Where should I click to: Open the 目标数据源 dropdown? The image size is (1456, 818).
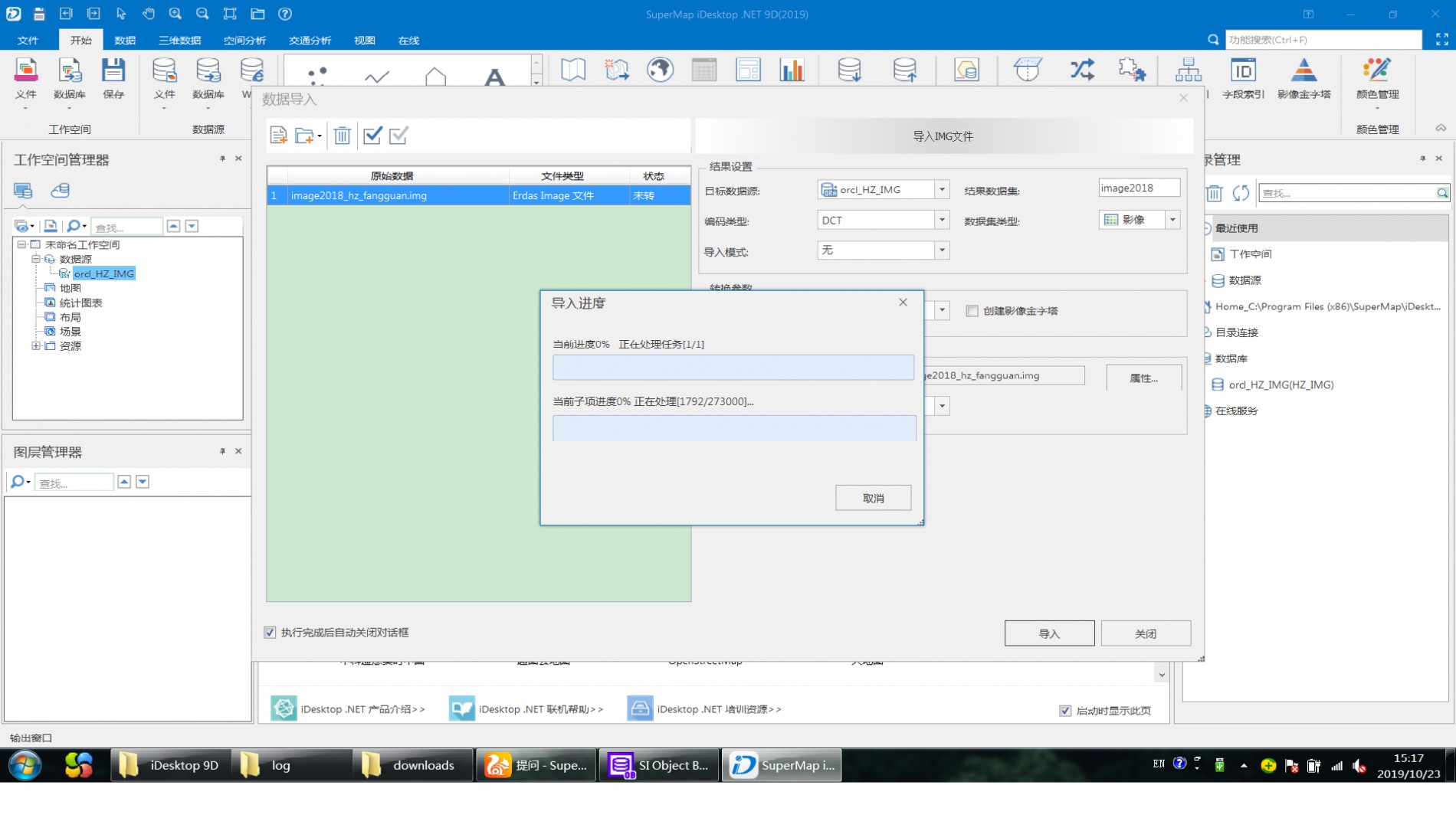coord(942,189)
